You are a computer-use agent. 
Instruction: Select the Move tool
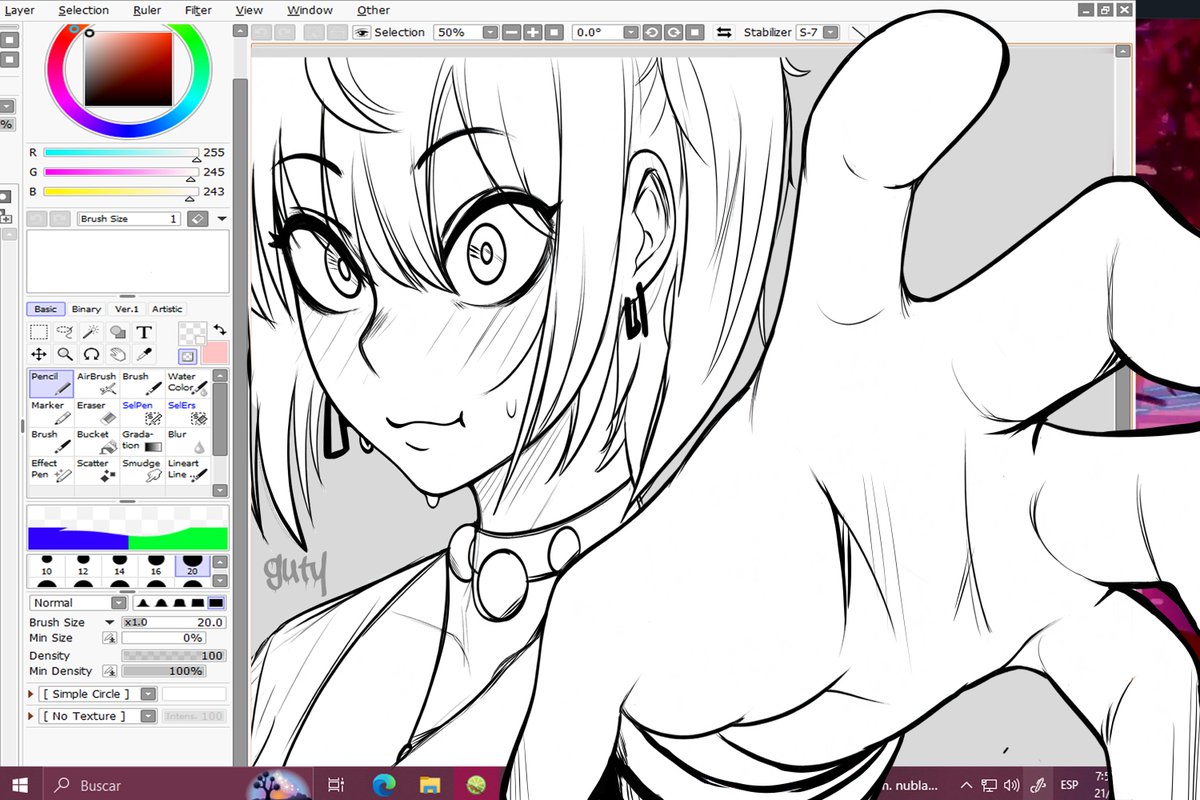coord(39,354)
